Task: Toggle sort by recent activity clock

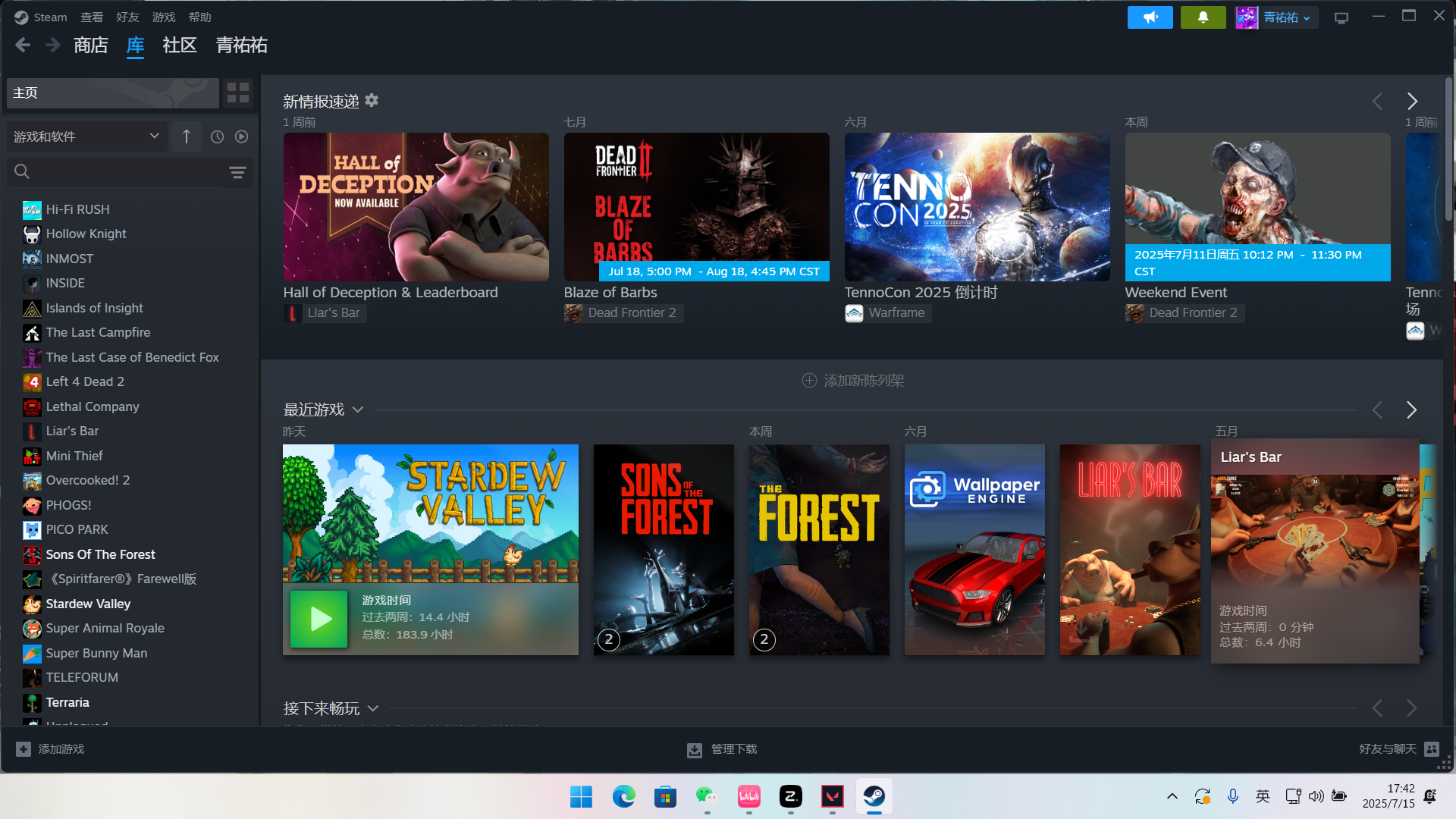Action: (x=217, y=136)
